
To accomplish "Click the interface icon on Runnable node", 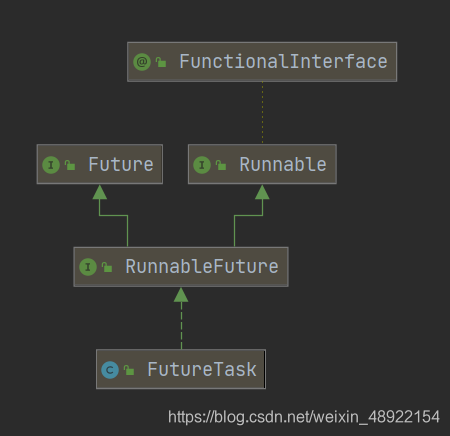I will tap(202, 165).
